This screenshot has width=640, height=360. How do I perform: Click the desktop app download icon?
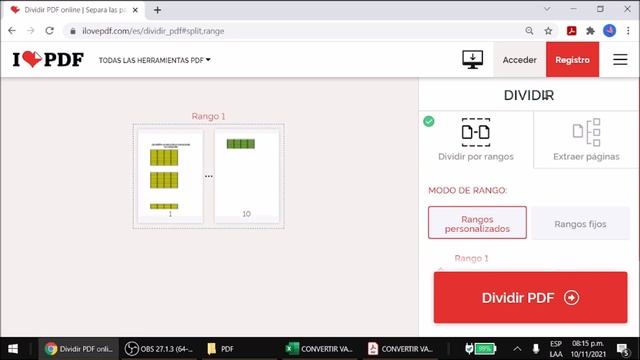(x=472, y=60)
